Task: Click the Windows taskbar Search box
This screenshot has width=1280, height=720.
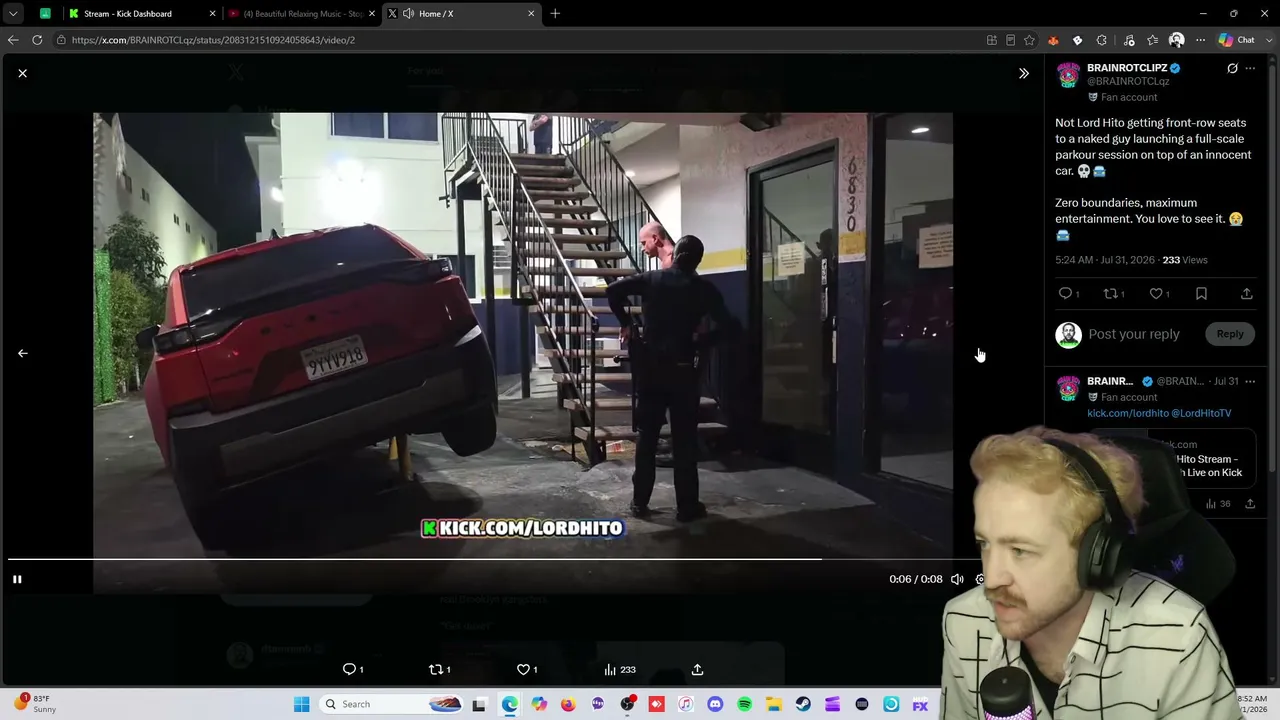Action: pos(392,704)
